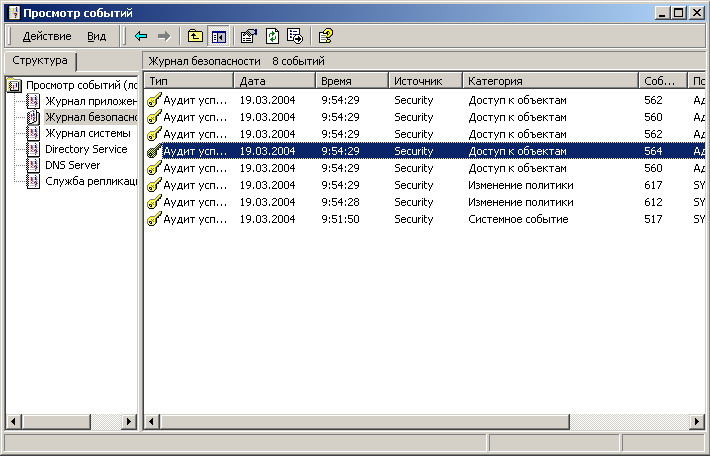Viewport: 710px width, 456px height.
Task: Select Журнал приложений in the tree
Action: click(x=91, y=101)
